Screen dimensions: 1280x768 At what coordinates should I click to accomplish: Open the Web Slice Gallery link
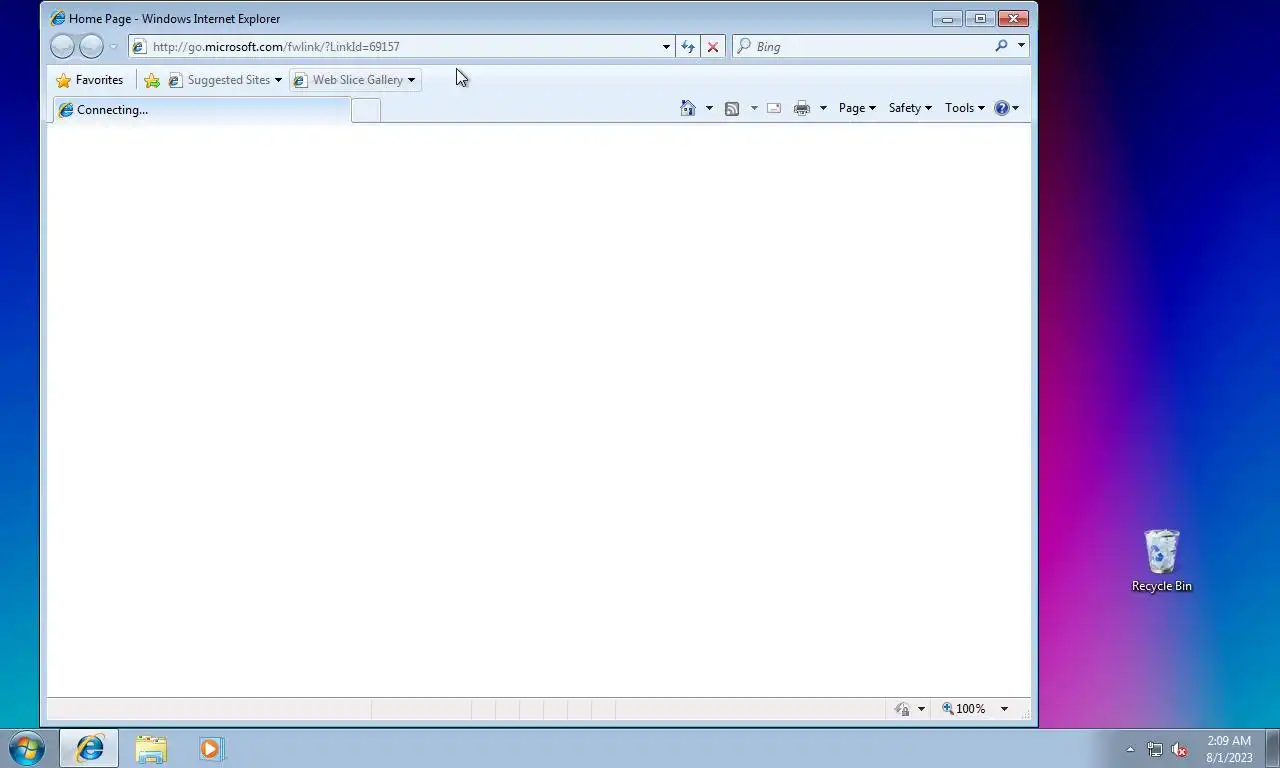coord(355,80)
